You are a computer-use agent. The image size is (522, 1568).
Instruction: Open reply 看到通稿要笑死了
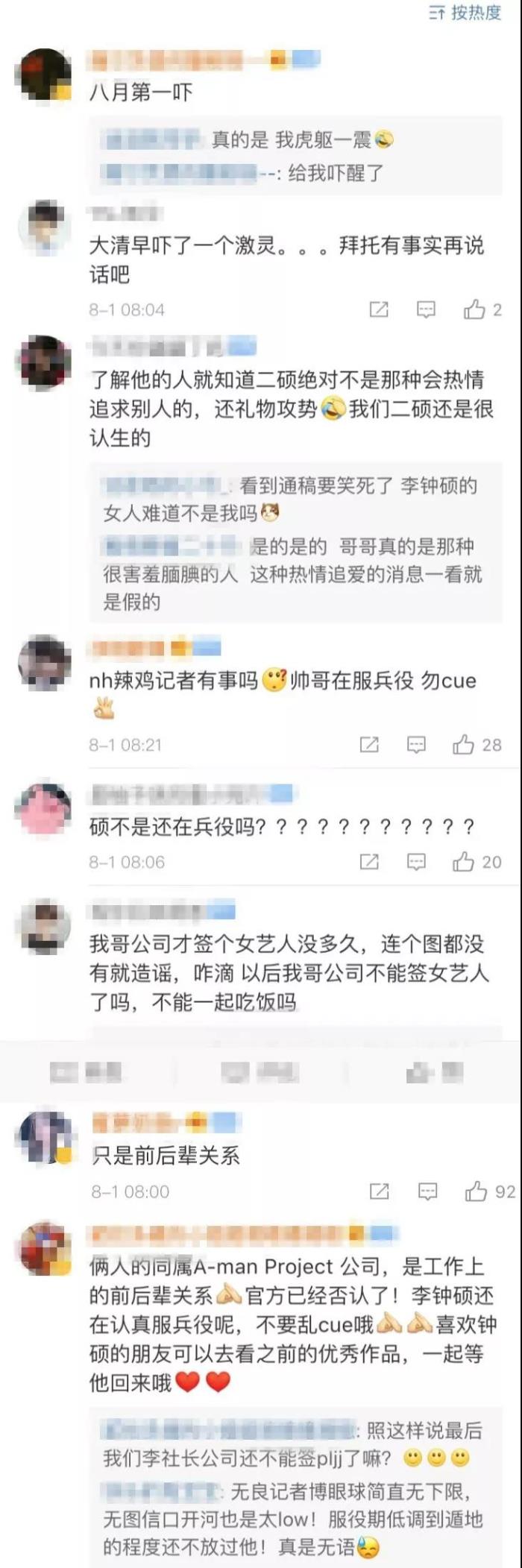[x=291, y=500]
